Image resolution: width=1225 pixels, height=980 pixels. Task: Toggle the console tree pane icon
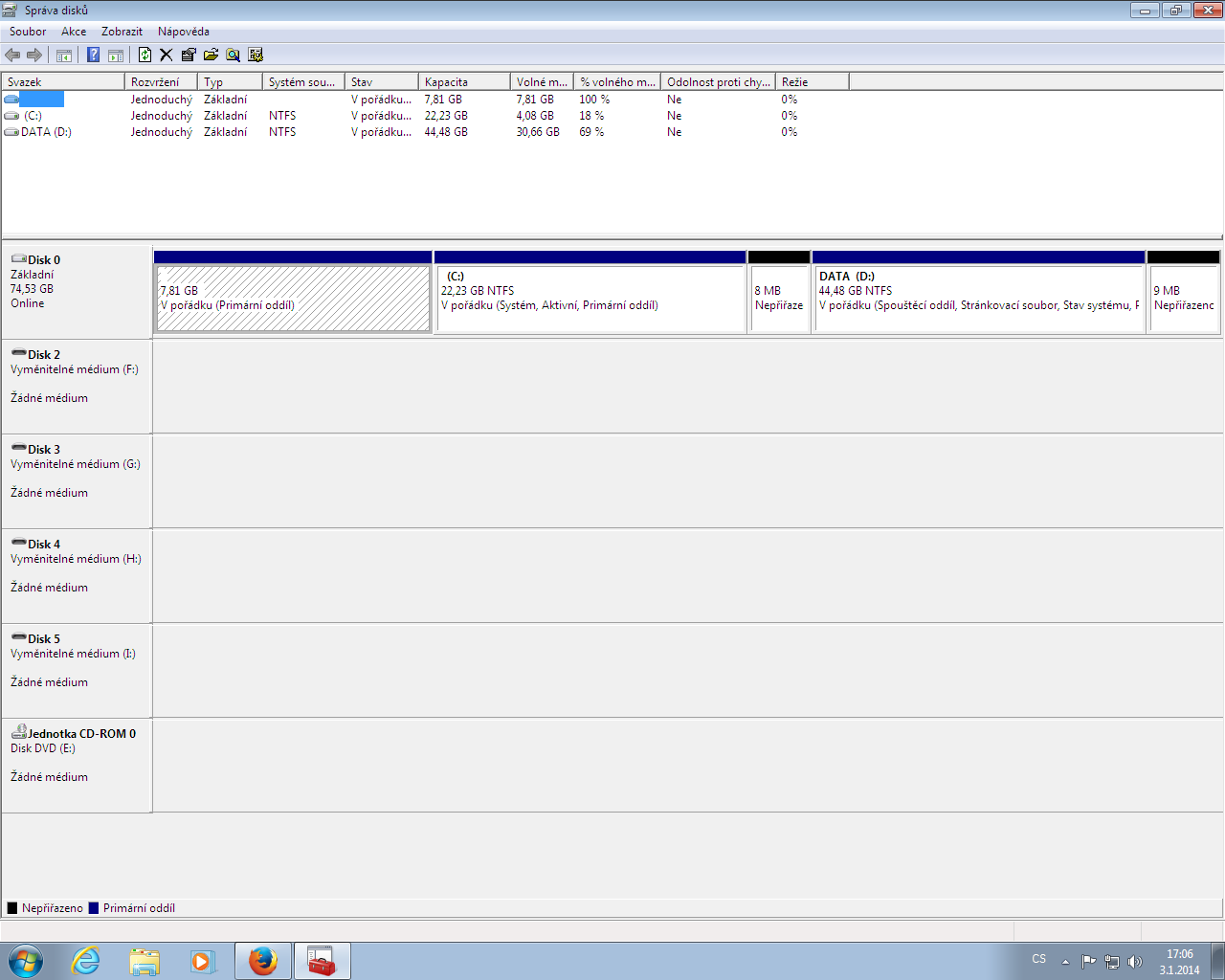coord(64,55)
